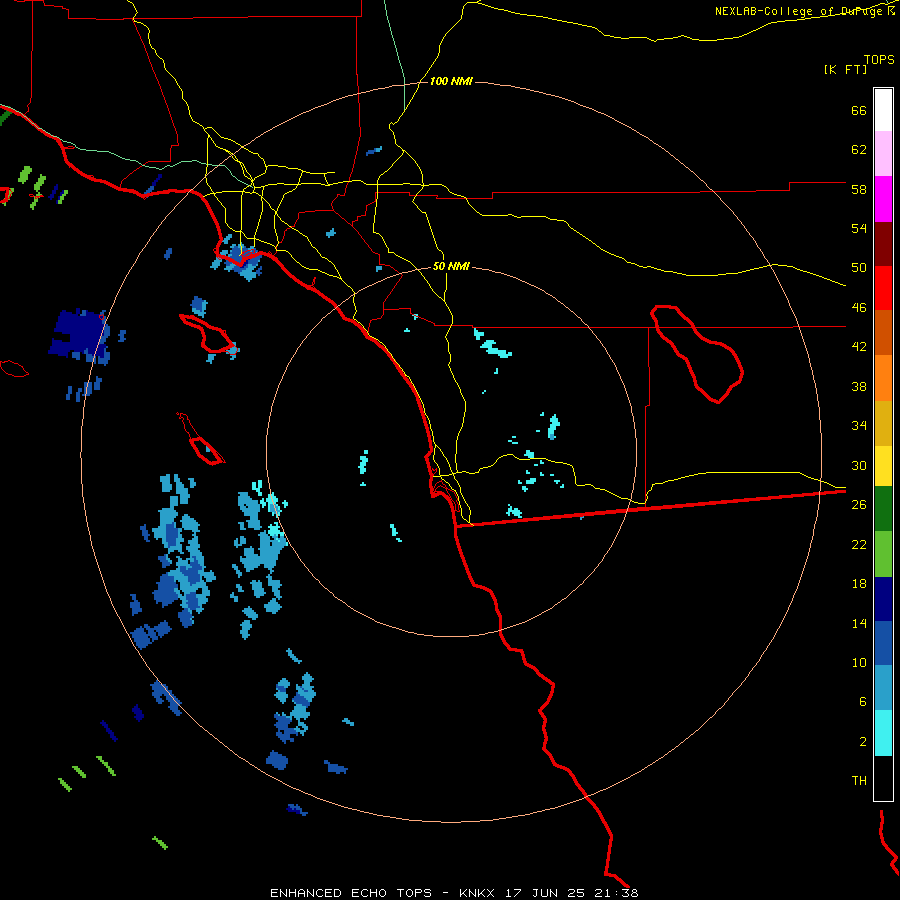Screen dimensions: 900x900
Task: Click the "2" legend value
Action: coord(863,742)
